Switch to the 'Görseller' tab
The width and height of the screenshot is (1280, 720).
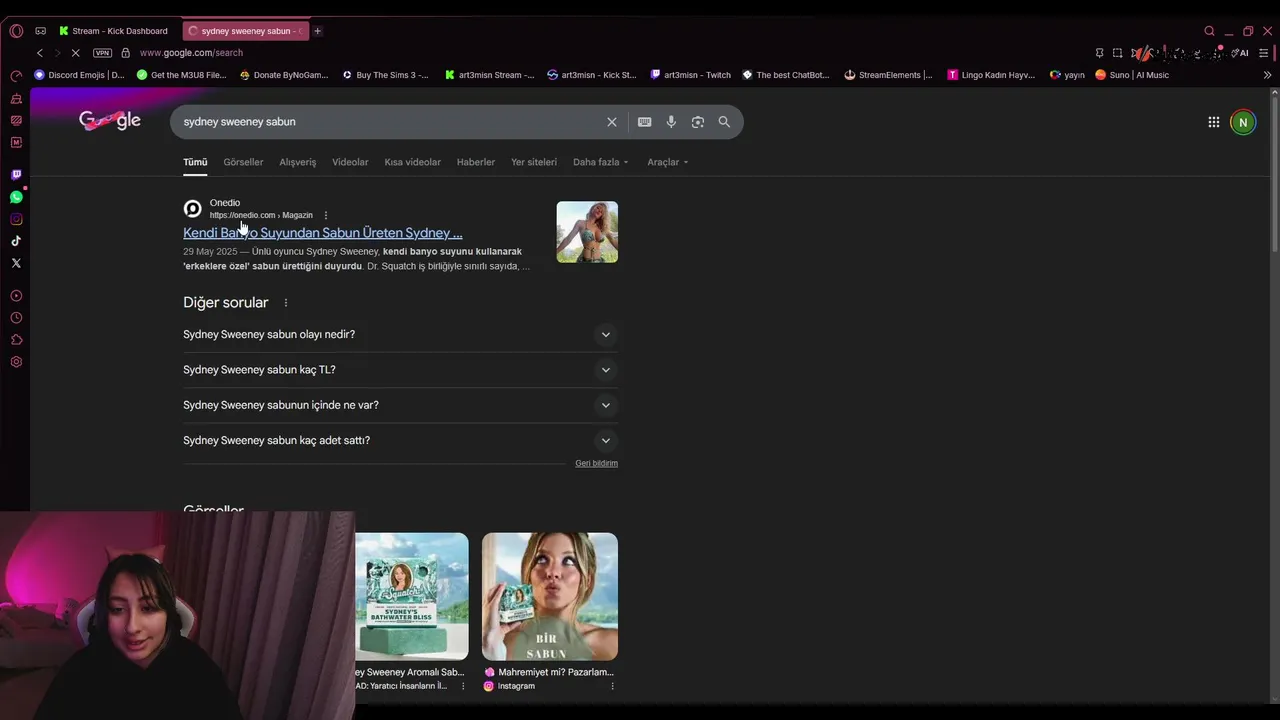pos(243,162)
